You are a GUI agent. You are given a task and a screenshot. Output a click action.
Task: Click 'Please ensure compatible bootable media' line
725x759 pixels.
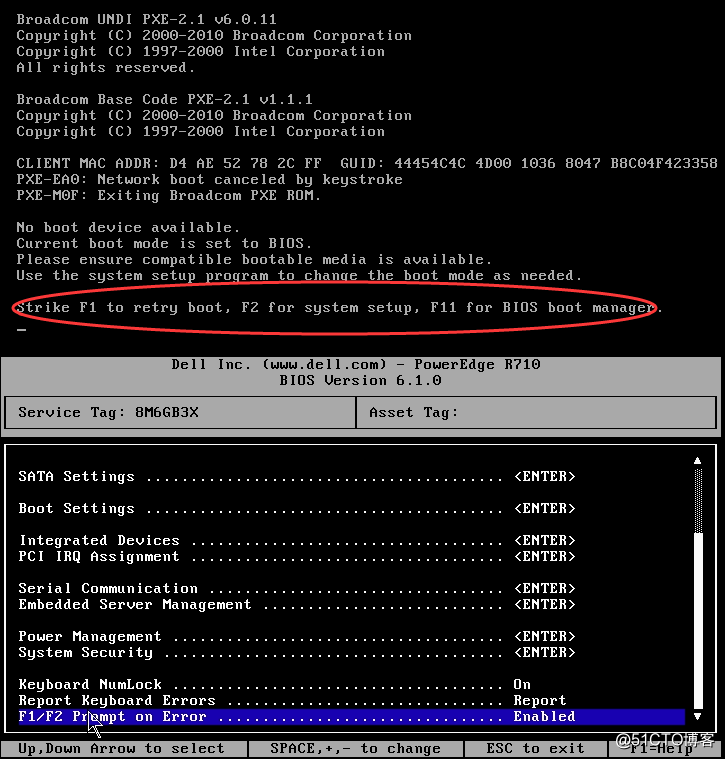click(x=254, y=259)
